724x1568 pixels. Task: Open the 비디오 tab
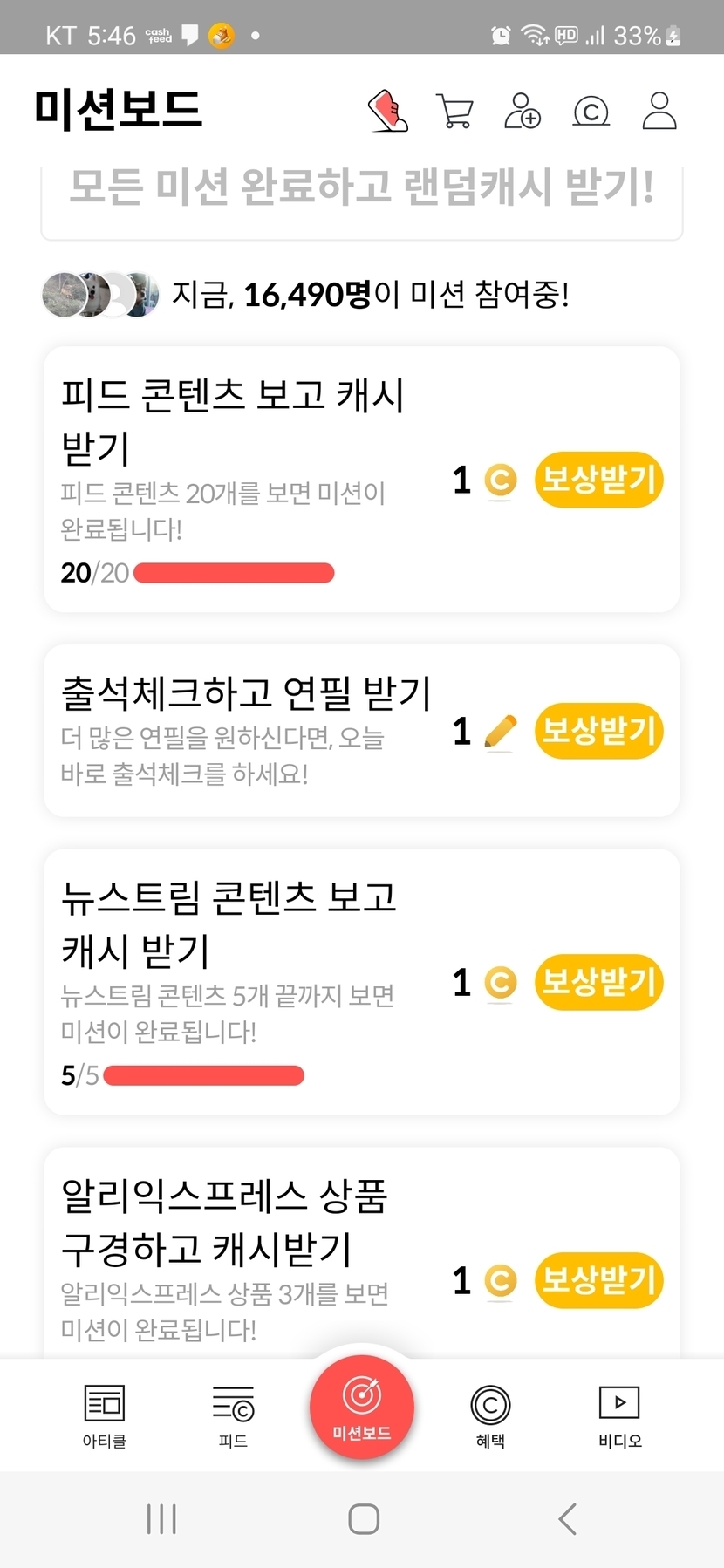click(x=619, y=1415)
